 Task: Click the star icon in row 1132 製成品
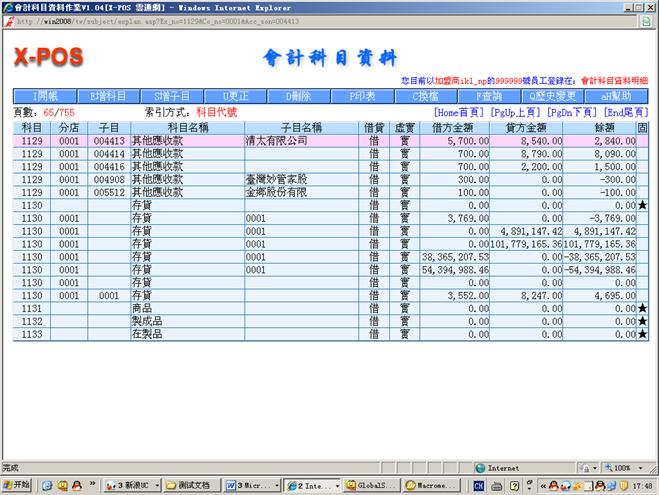point(642,322)
